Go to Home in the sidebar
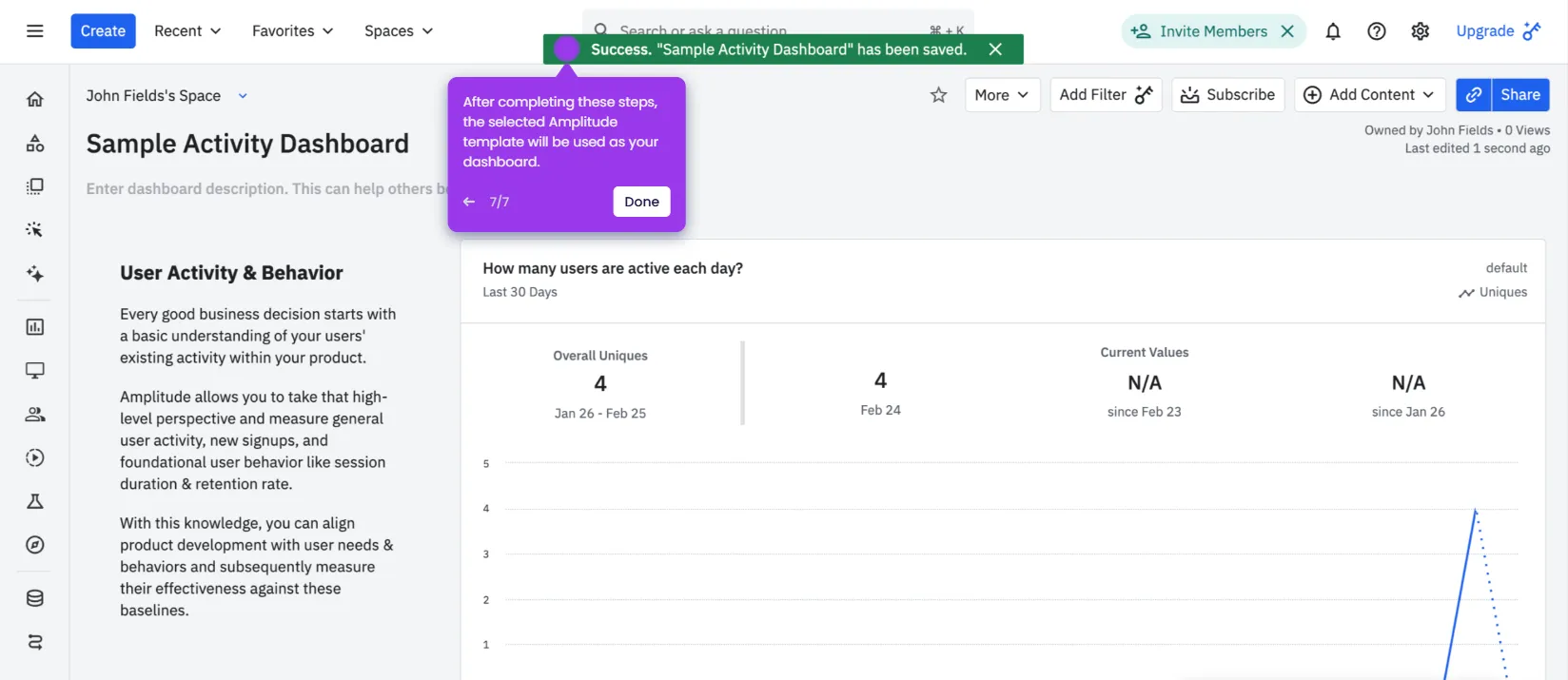The image size is (1568, 680). (35, 99)
